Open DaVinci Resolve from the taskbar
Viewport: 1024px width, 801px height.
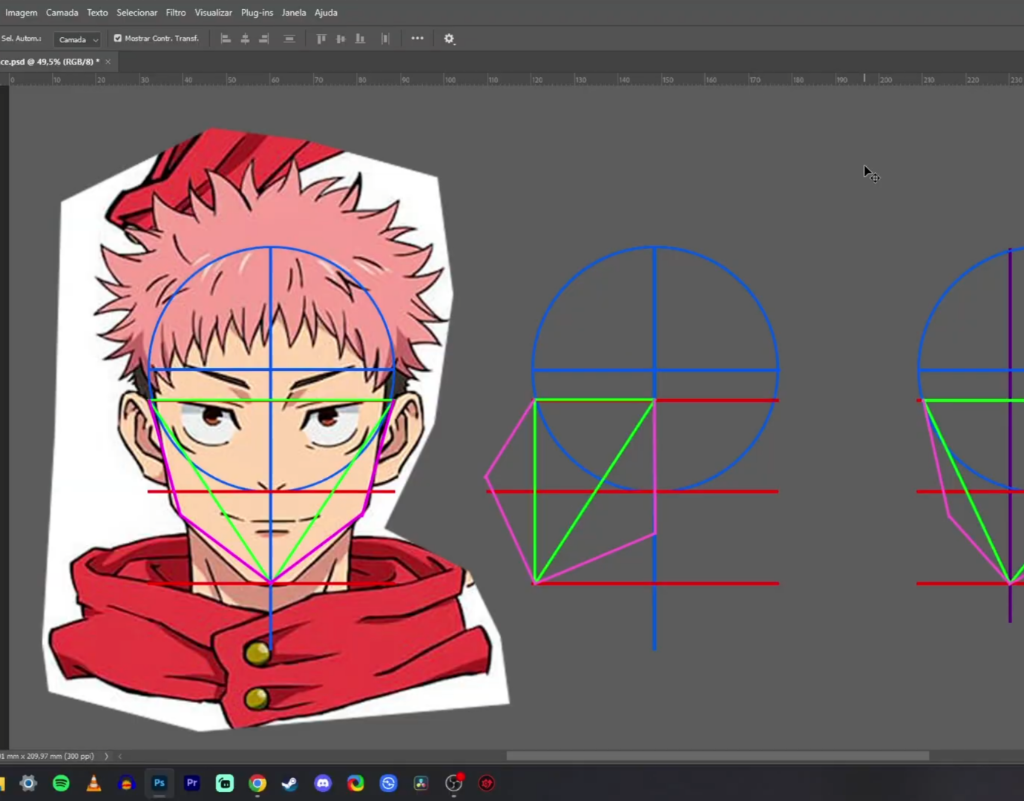pos(421,783)
